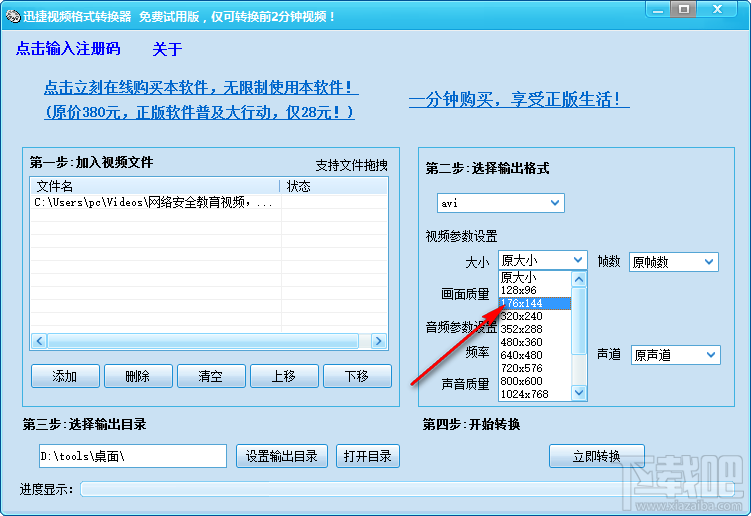Click the 添加 button to add video
This screenshot has width=751, height=516.
[x=65, y=376]
